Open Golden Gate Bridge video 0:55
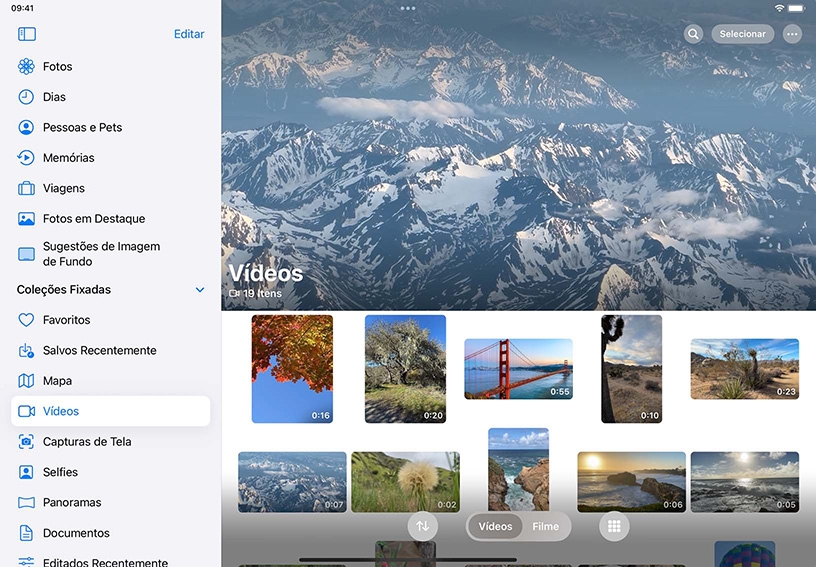 pyautogui.click(x=518, y=369)
